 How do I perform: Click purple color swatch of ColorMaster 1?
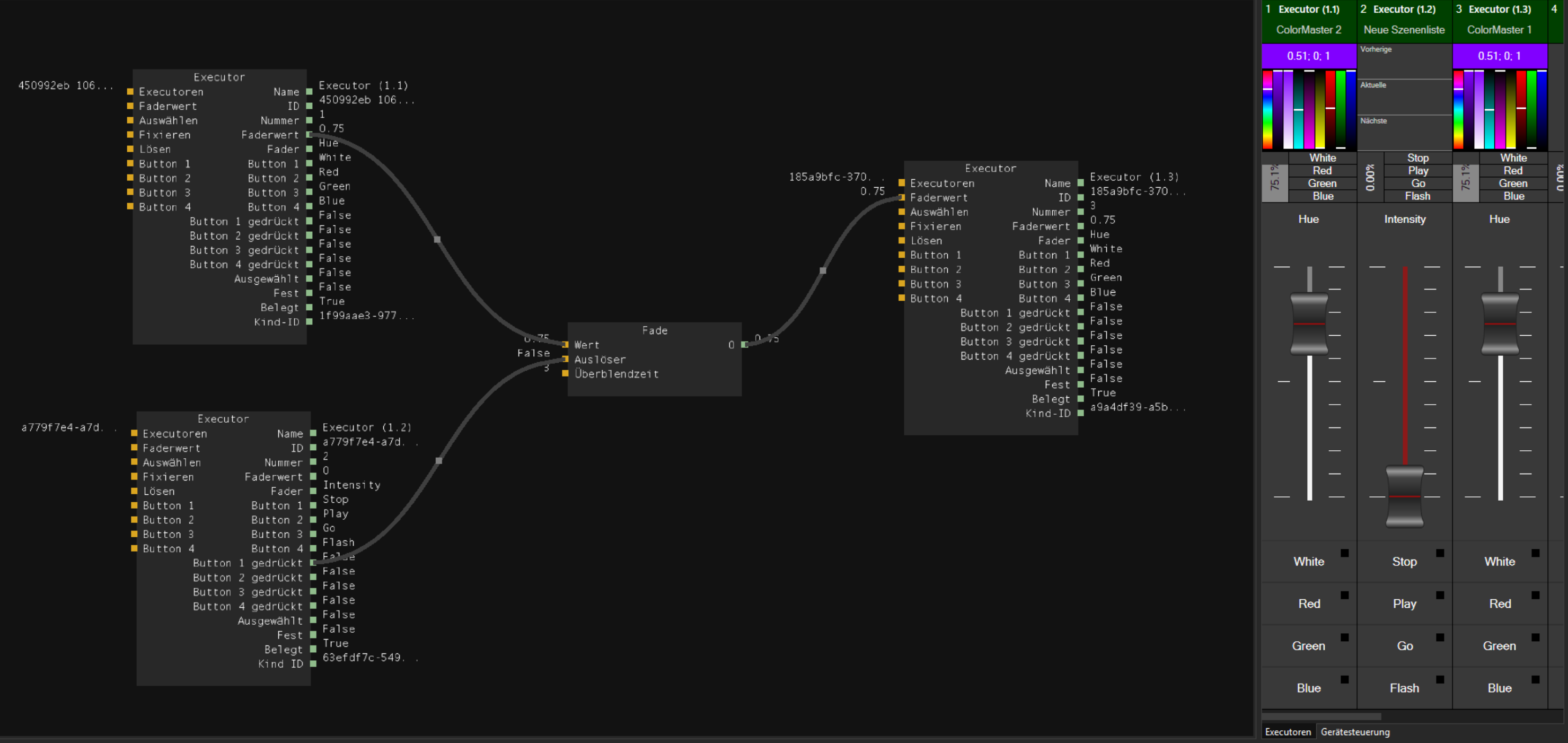tap(1500, 56)
